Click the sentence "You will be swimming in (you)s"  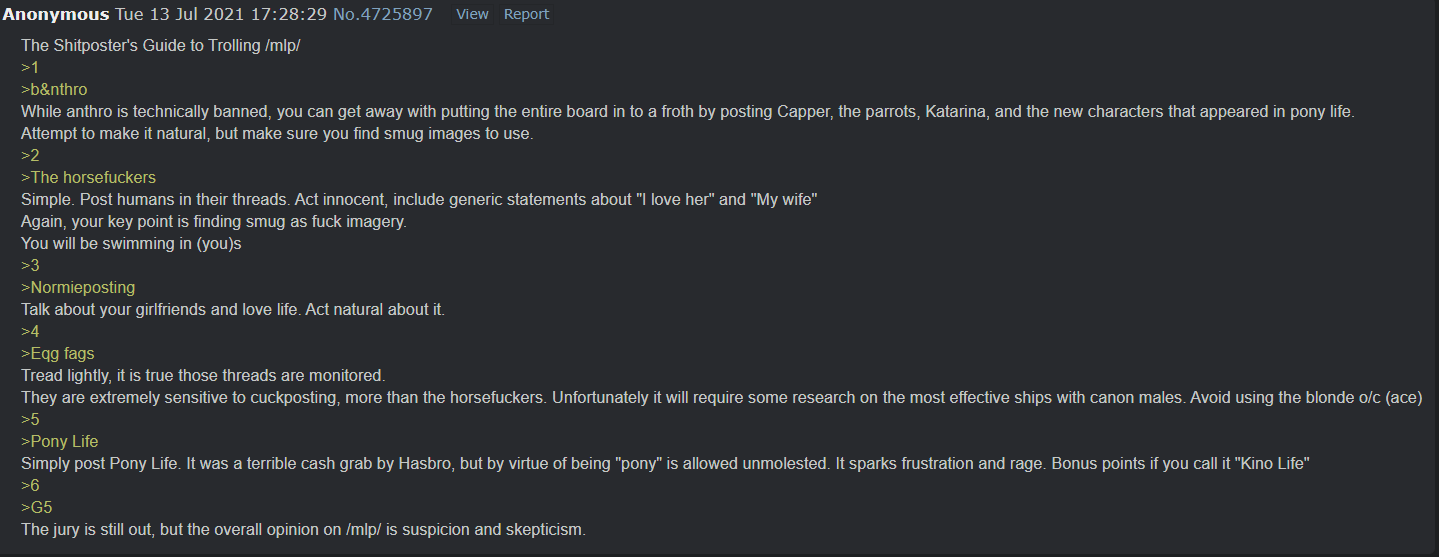(x=131, y=244)
